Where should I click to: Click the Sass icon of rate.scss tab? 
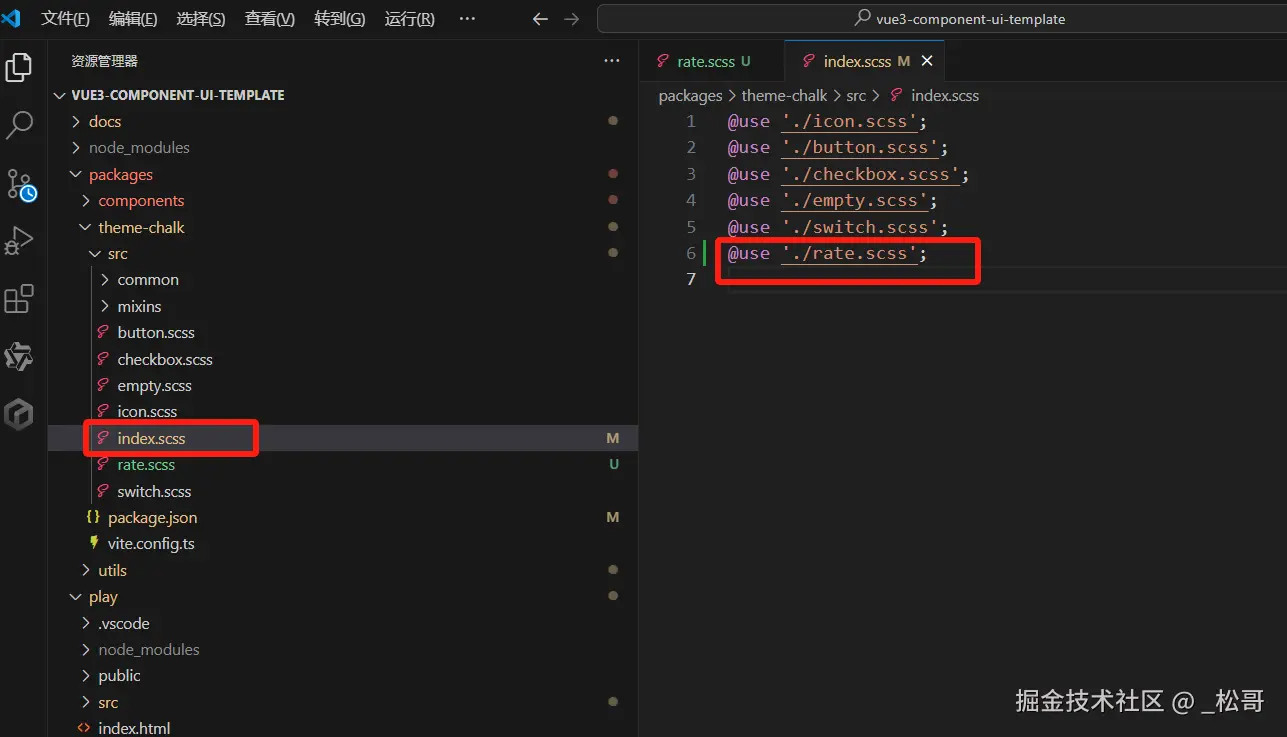pyautogui.click(x=663, y=61)
